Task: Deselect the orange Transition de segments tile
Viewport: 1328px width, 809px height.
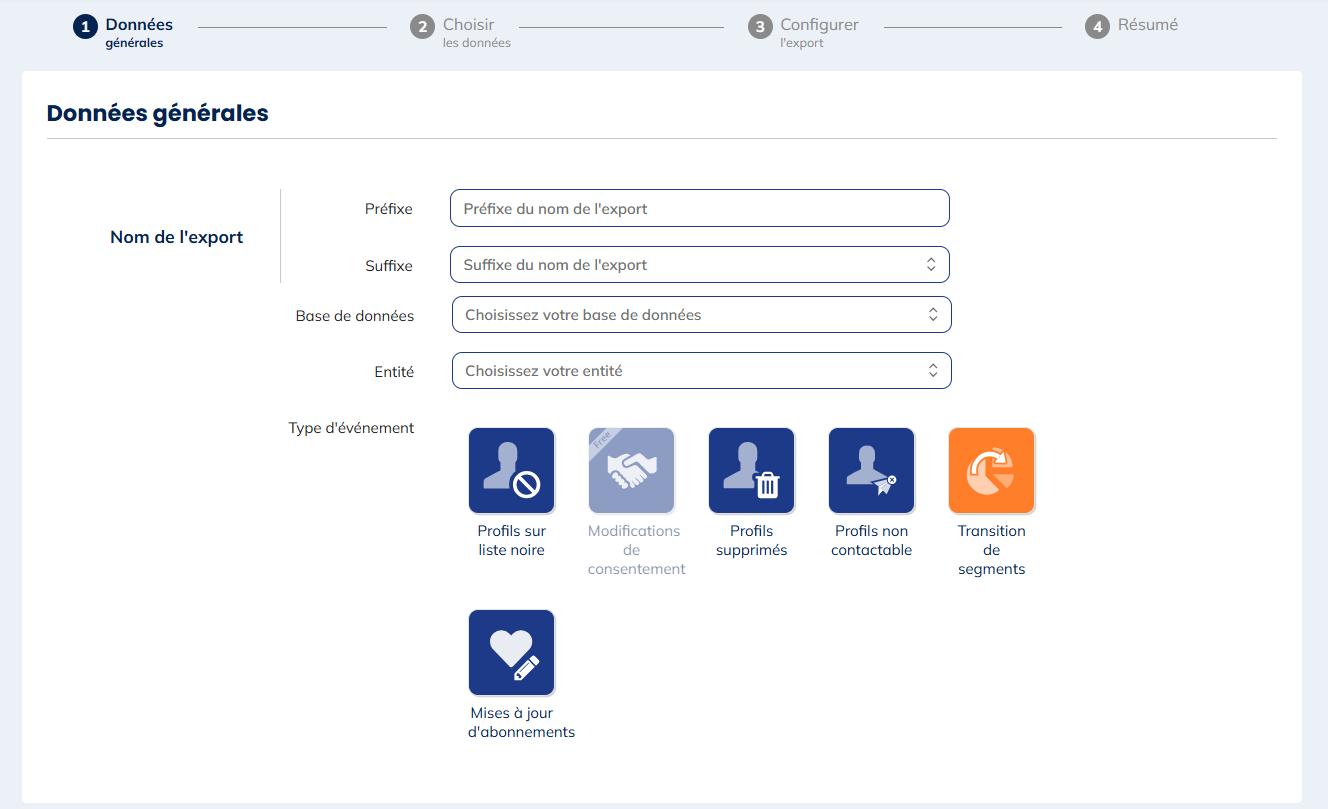Action: click(991, 471)
